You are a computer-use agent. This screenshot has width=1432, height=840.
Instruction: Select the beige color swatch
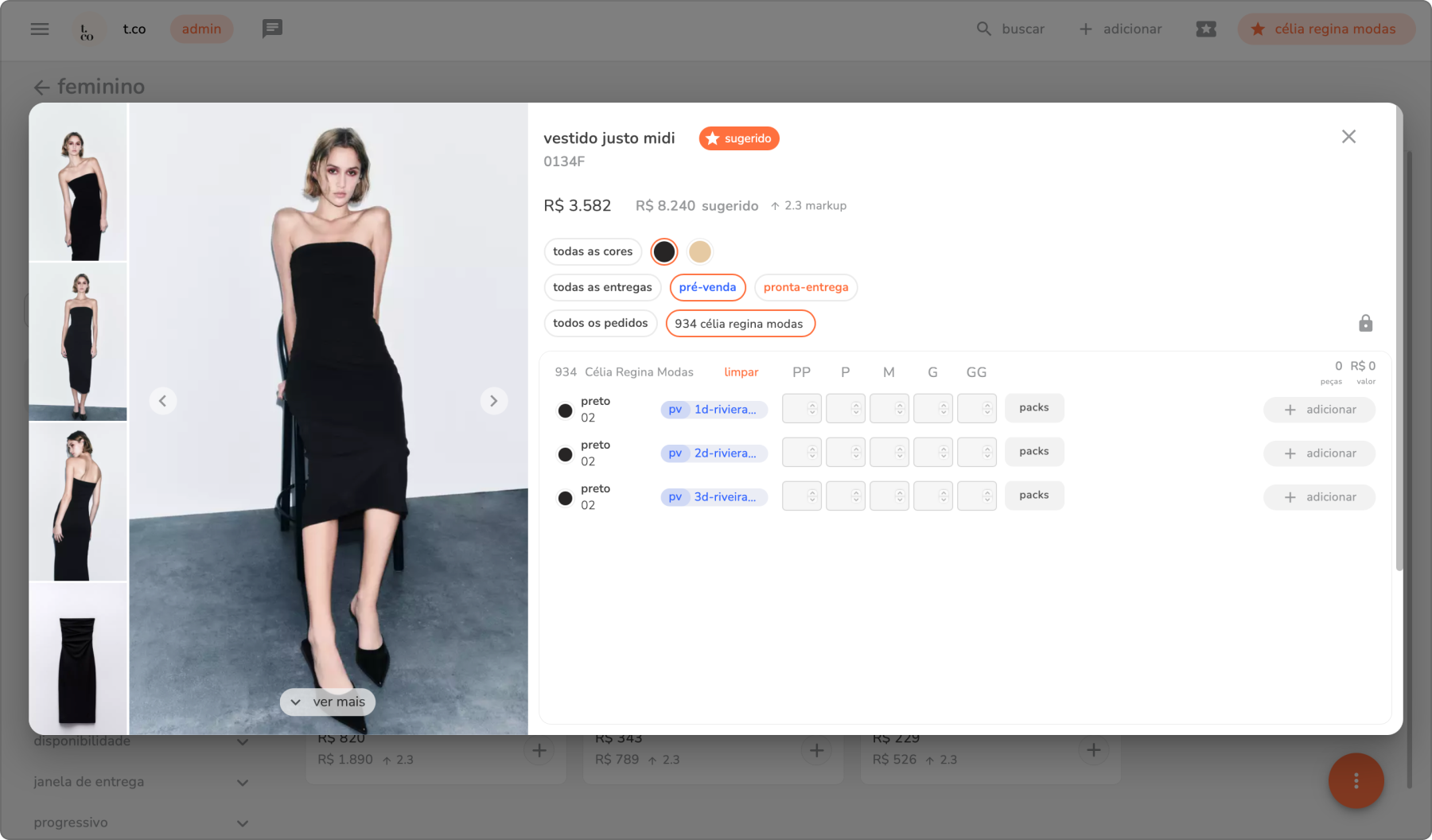[699, 251]
